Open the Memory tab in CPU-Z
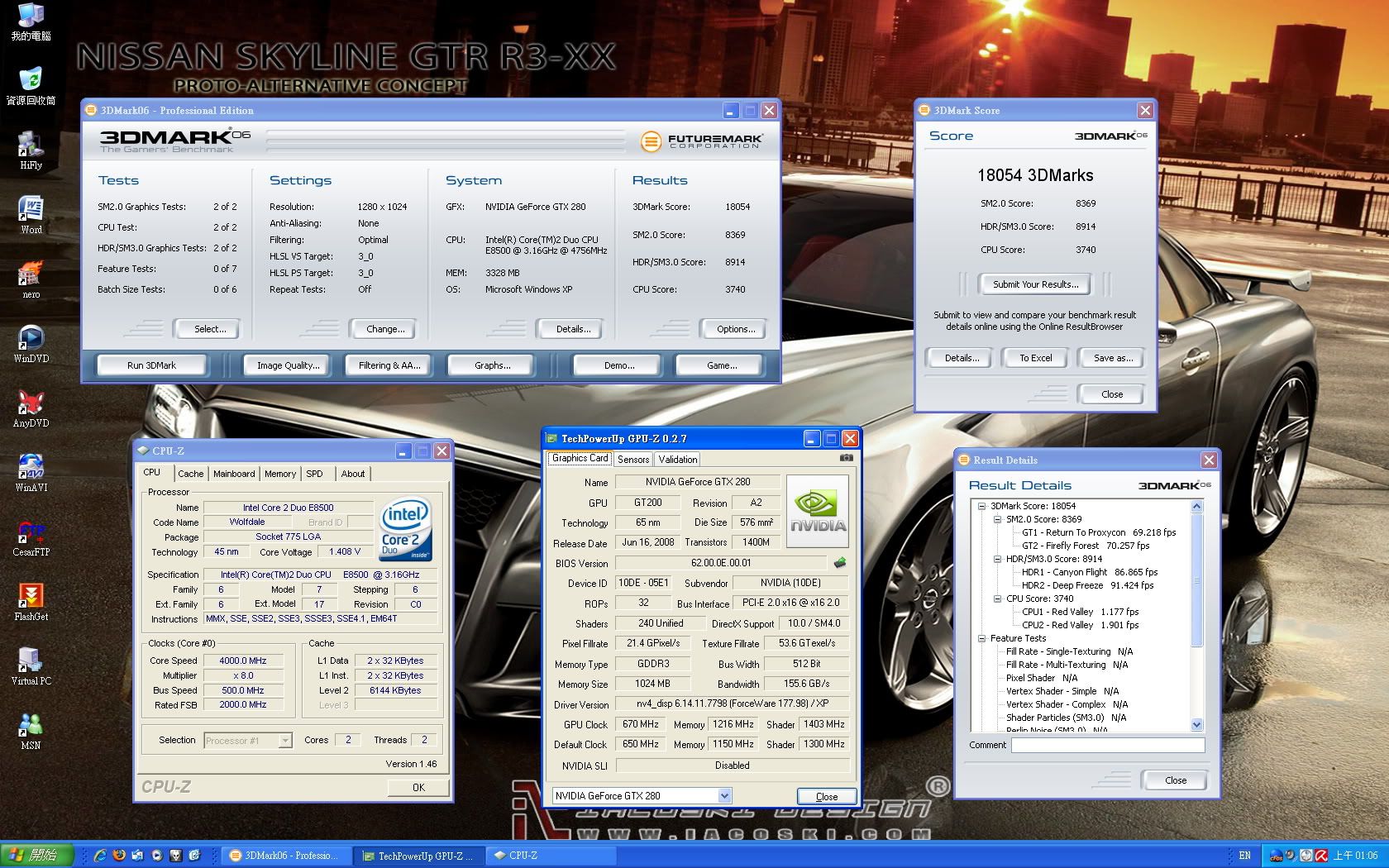1389x868 pixels. [x=280, y=474]
